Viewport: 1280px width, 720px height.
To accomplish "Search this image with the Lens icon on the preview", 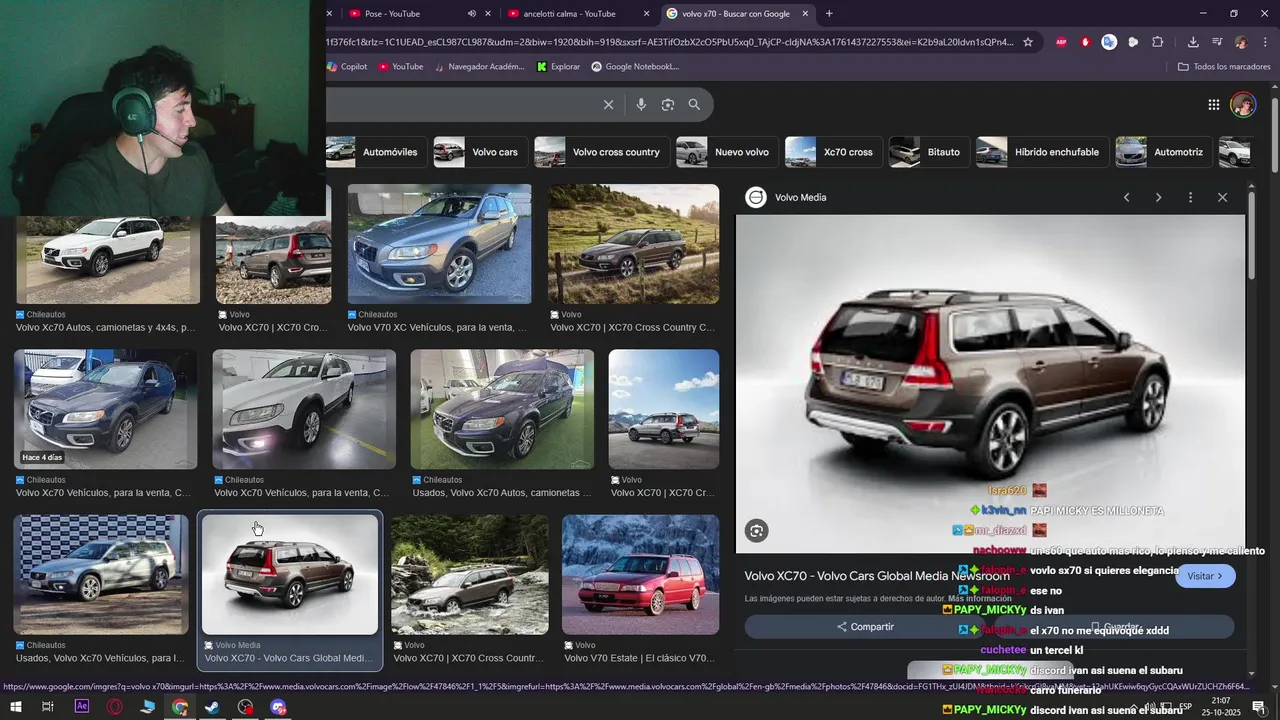I will (x=757, y=531).
